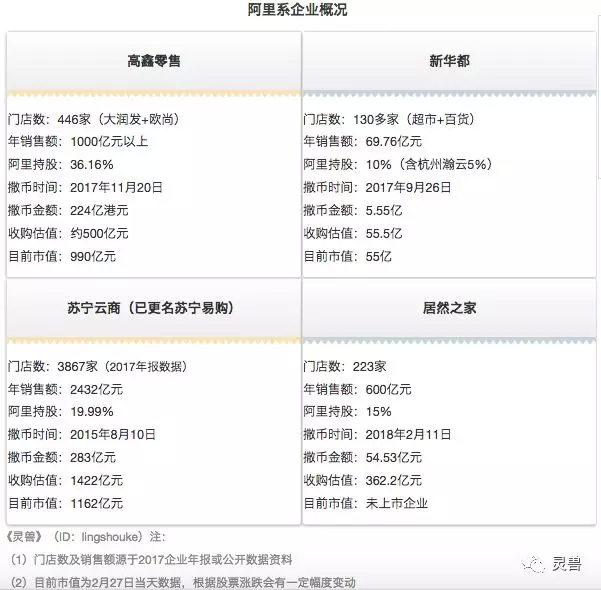Click 门店数：446家（大润发+欧尚）
Image resolution: width=601 pixels, height=590 pixels.
(94, 120)
